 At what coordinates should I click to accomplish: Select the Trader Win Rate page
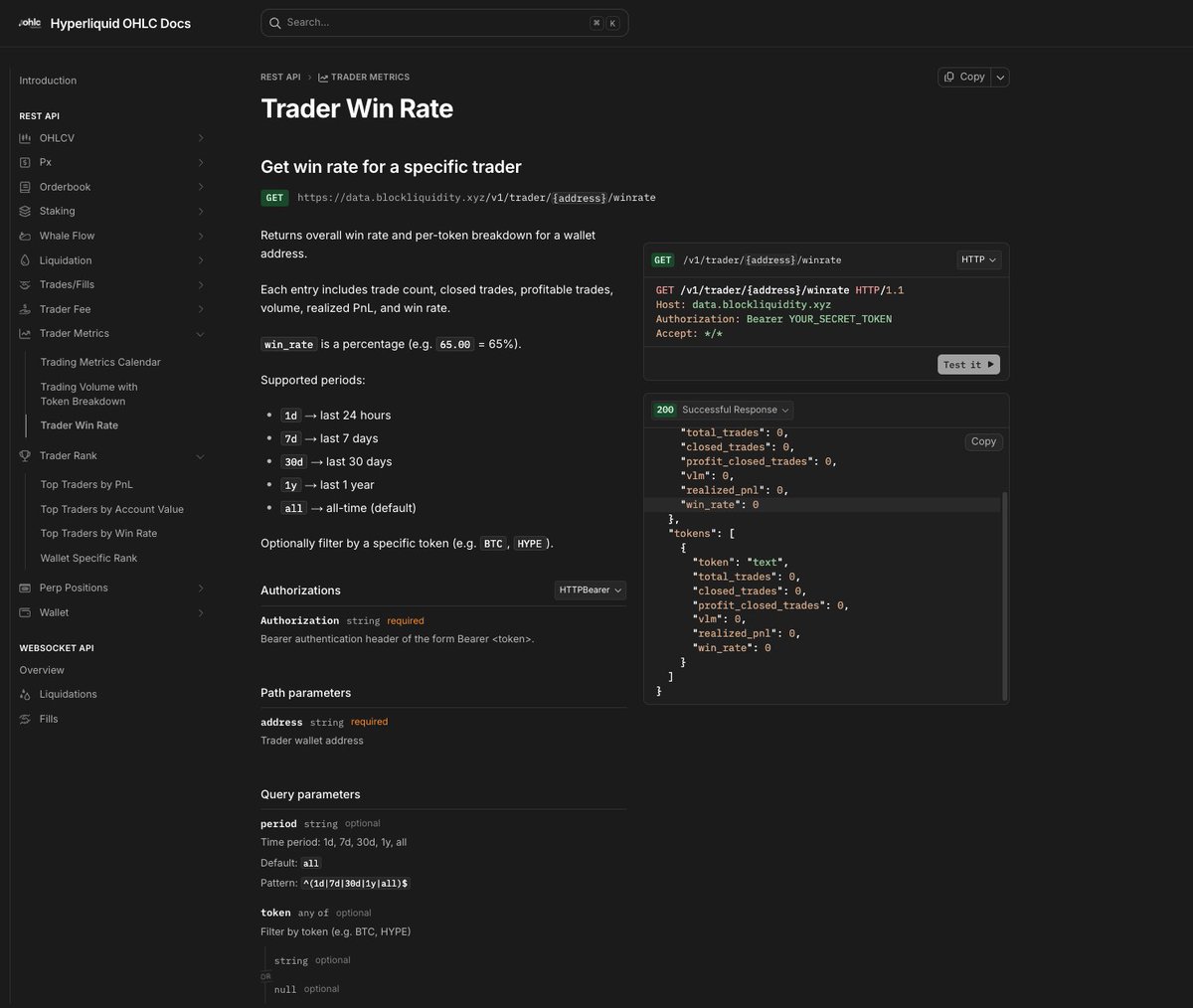(x=80, y=425)
